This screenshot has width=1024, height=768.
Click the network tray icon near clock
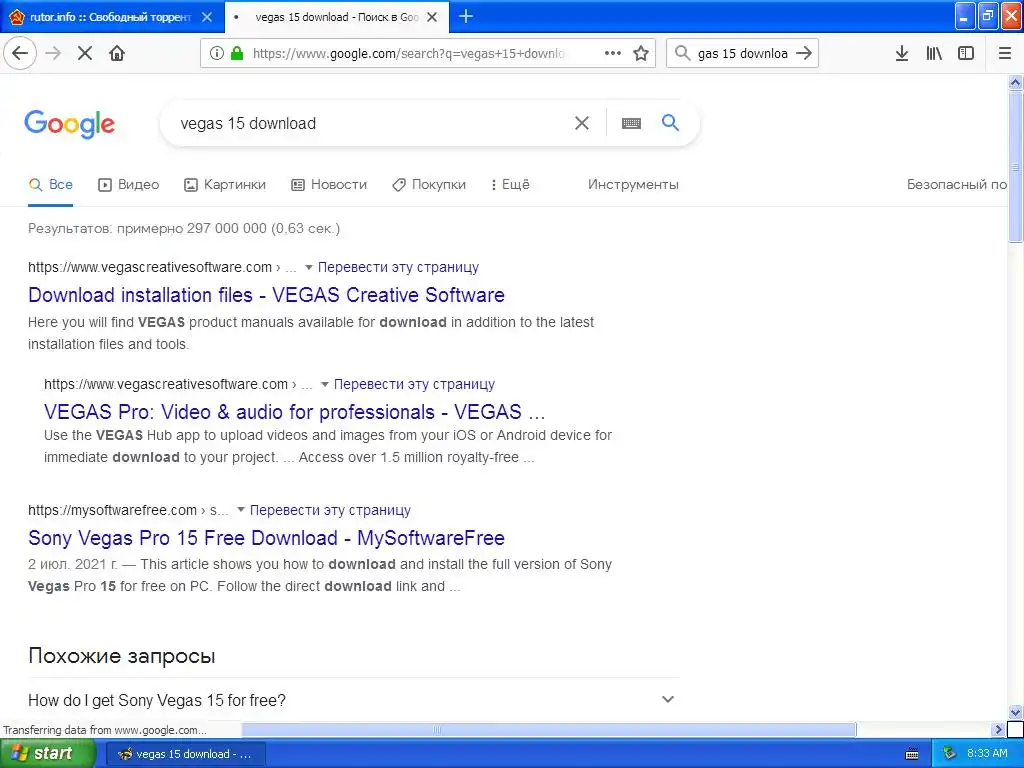click(949, 754)
